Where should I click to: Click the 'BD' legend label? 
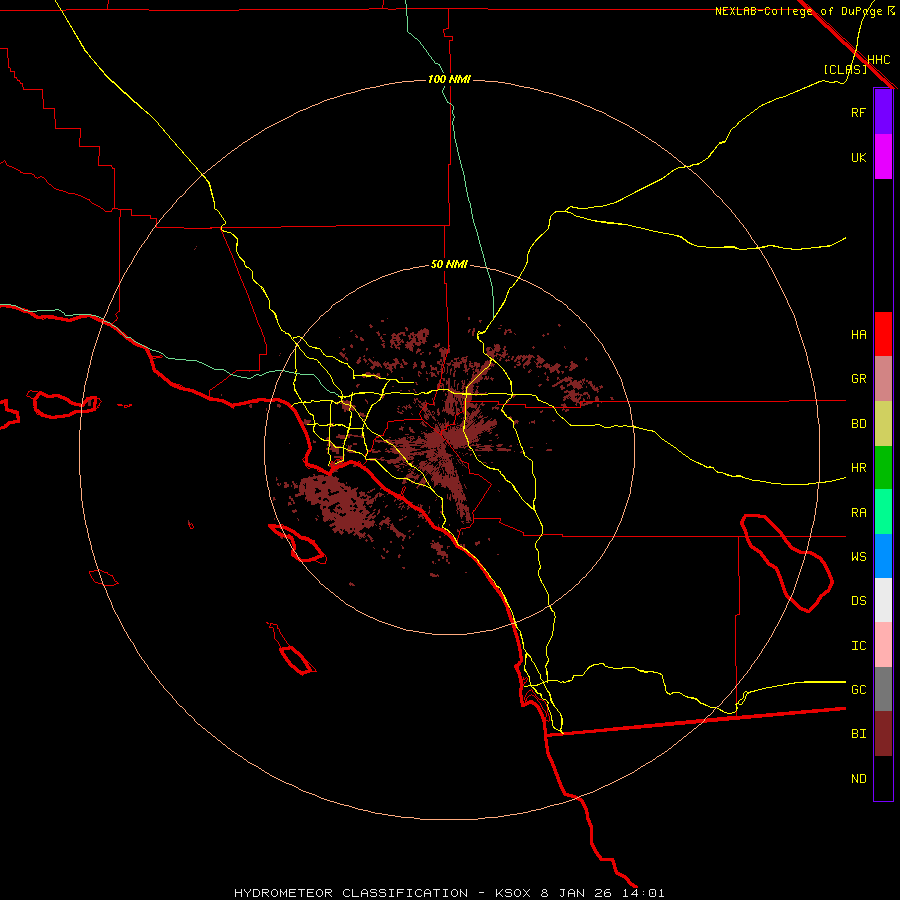pyautogui.click(x=858, y=424)
